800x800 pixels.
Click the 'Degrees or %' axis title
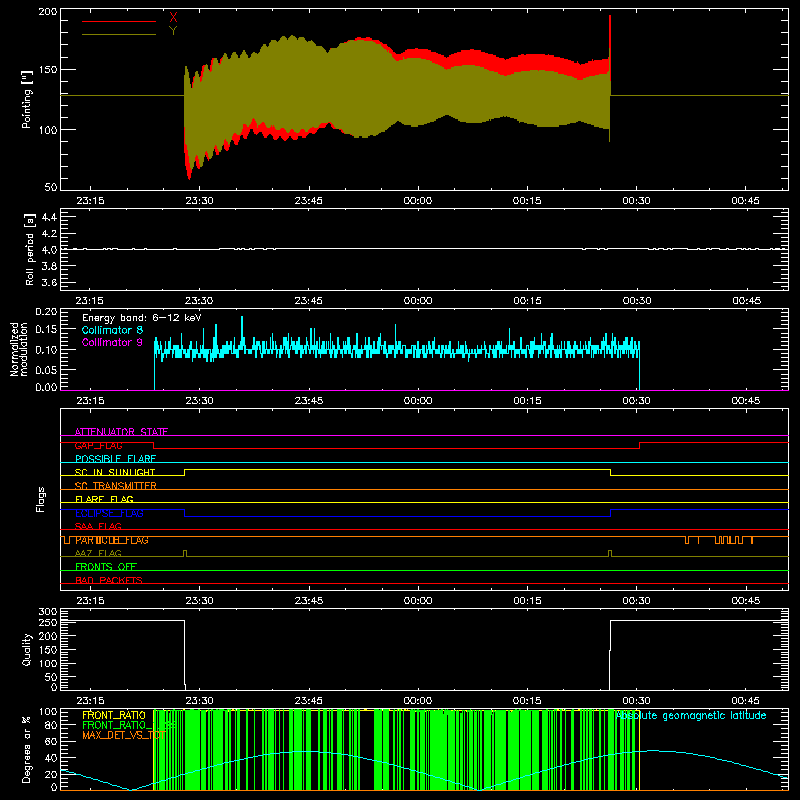[27, 749]
